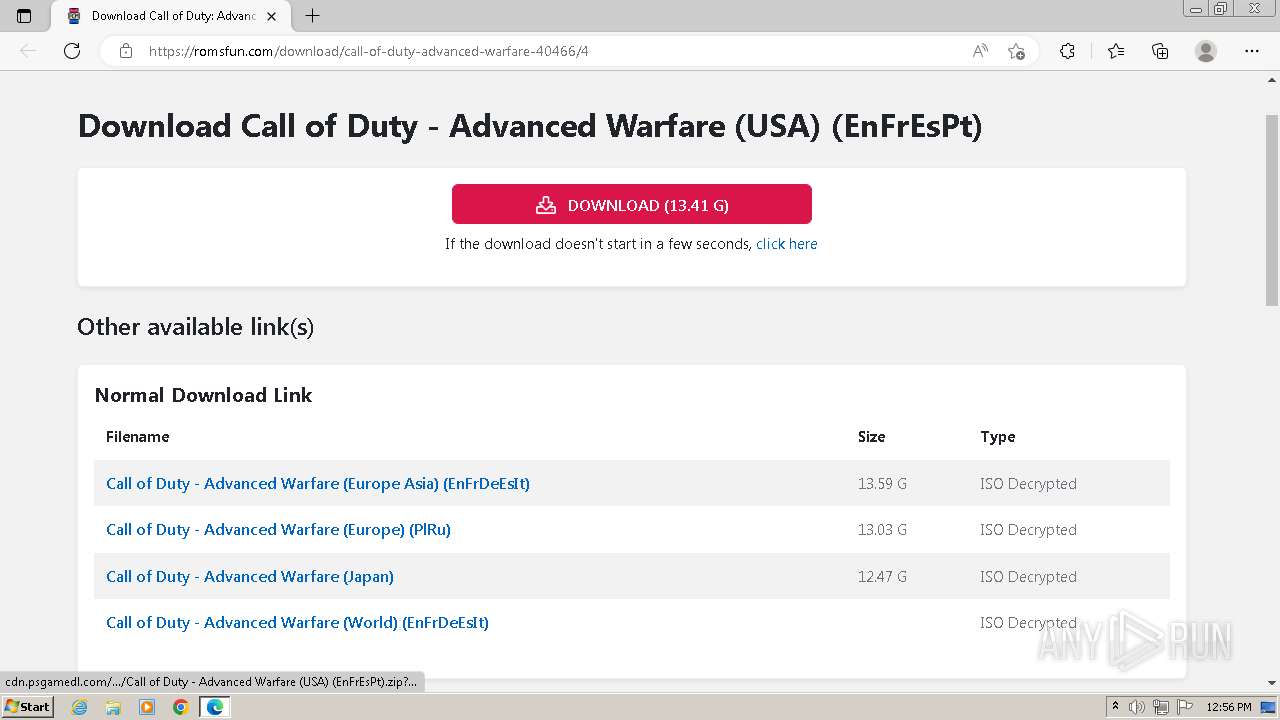Open the Japan version download link

click(x=250, y=577)
